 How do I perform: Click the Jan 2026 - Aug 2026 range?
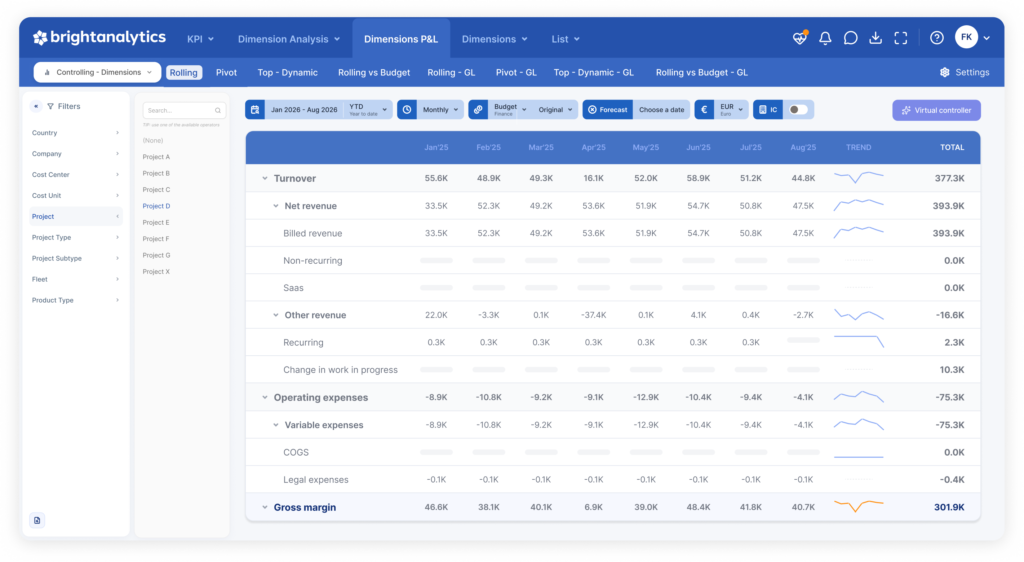click(x=304, y=110)
